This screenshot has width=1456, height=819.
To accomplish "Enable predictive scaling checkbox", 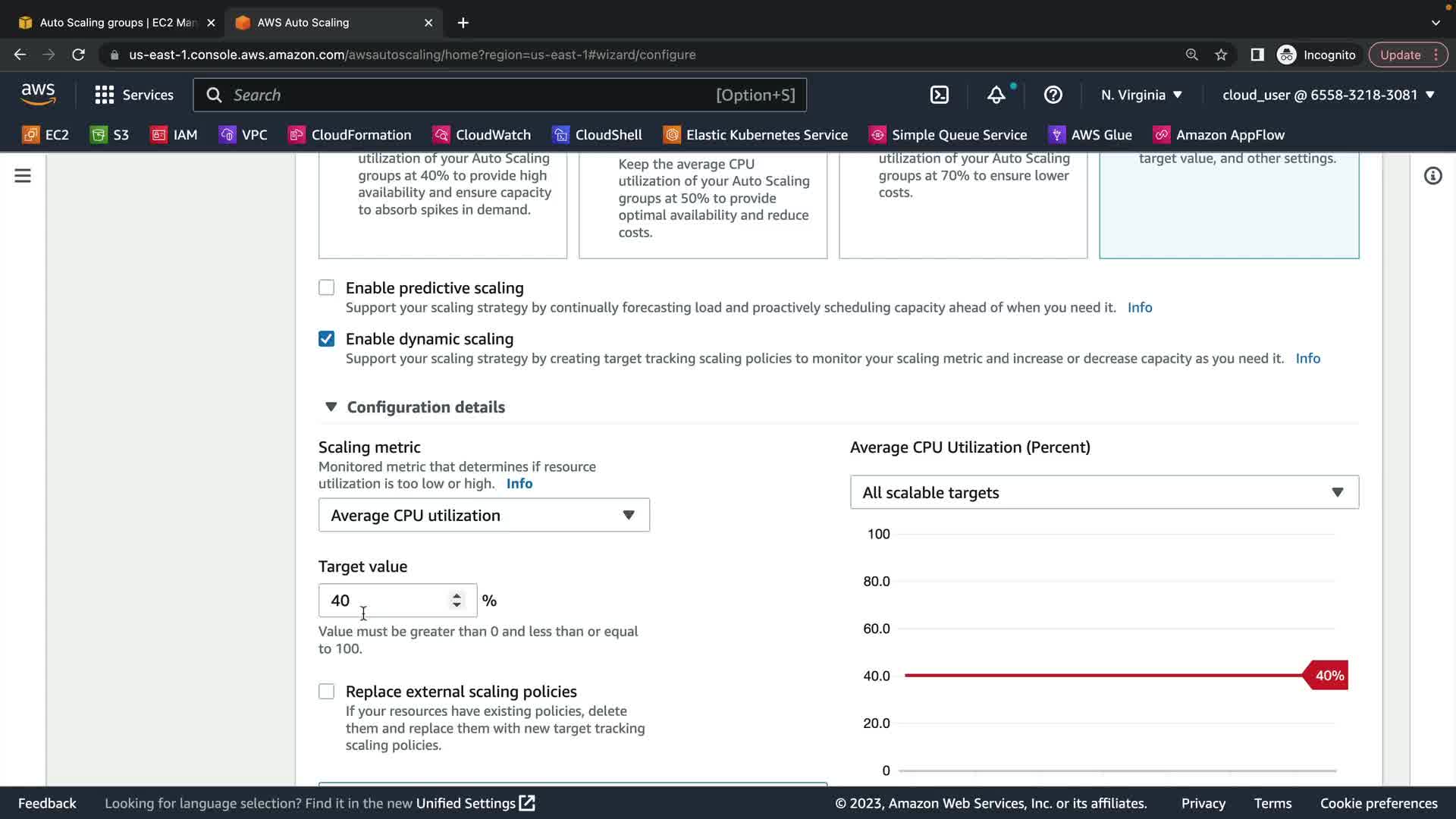I will [326, 287].
